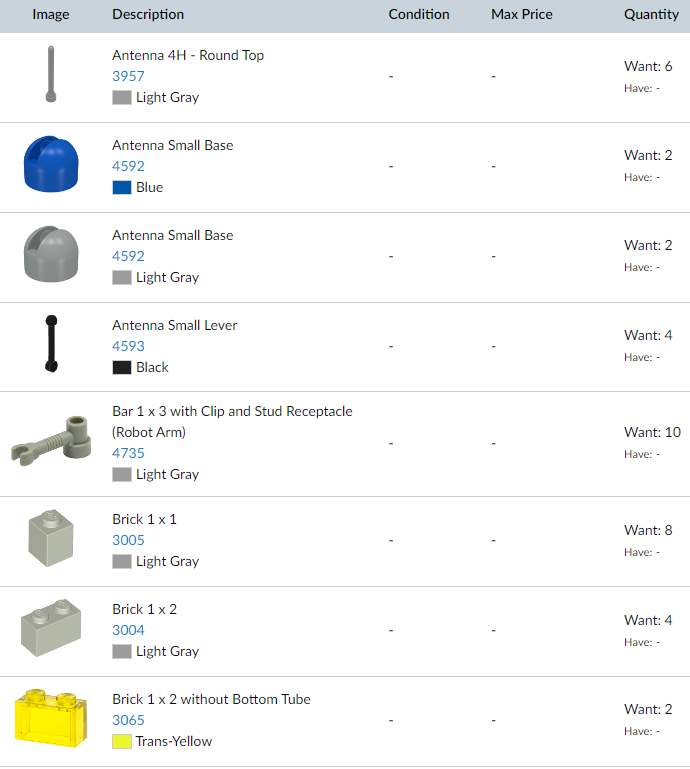Sort by the Max Price column header
The width and height of the screenshot is (690, 769).
(522, 15)
